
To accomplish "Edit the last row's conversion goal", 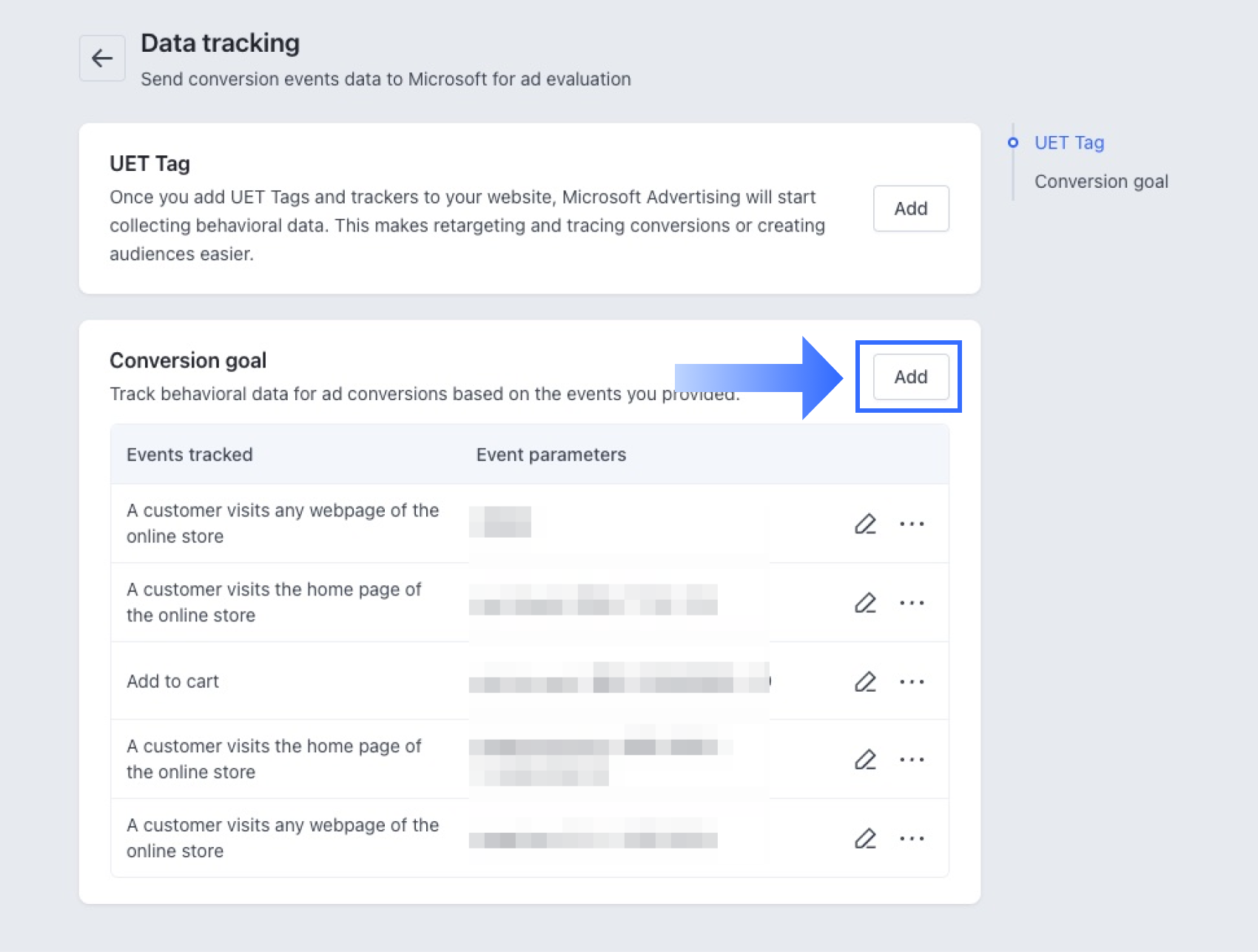I will tap(865, 838).
